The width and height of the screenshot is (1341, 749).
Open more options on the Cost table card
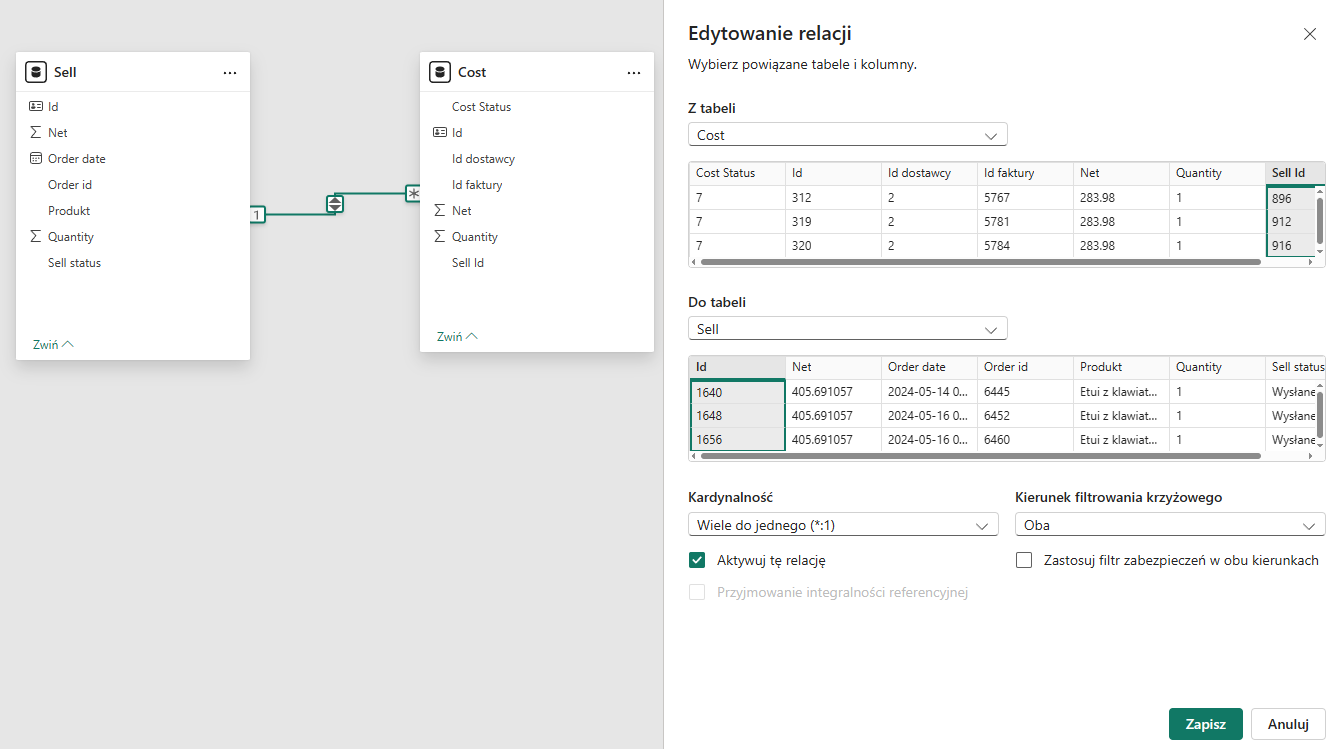click(634, 73)
